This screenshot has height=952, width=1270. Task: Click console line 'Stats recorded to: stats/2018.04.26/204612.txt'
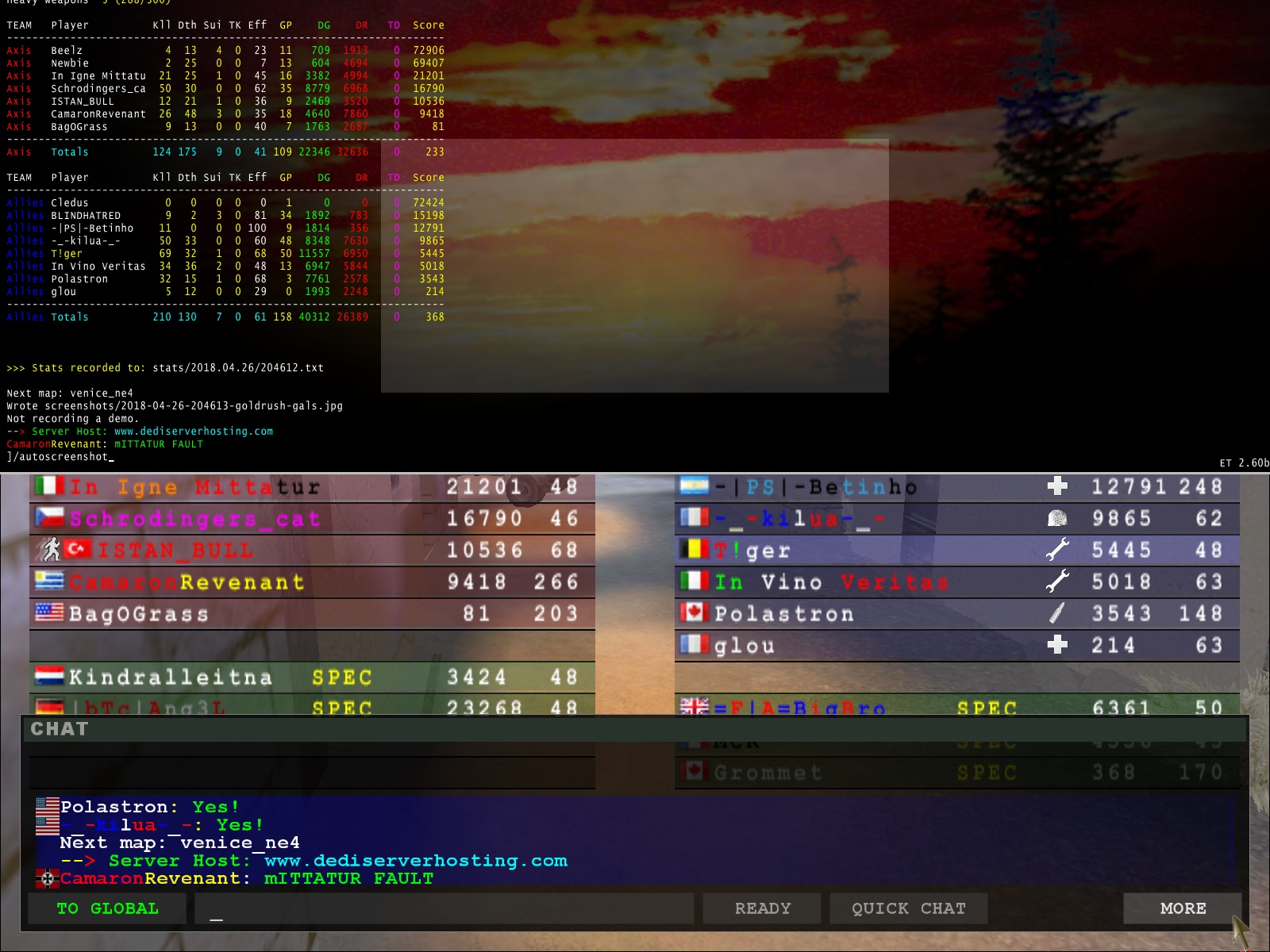click(x=165, y=368)
